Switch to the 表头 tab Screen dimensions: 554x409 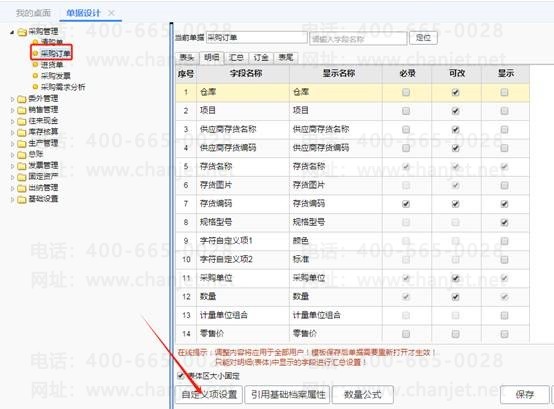click(187, 57)
